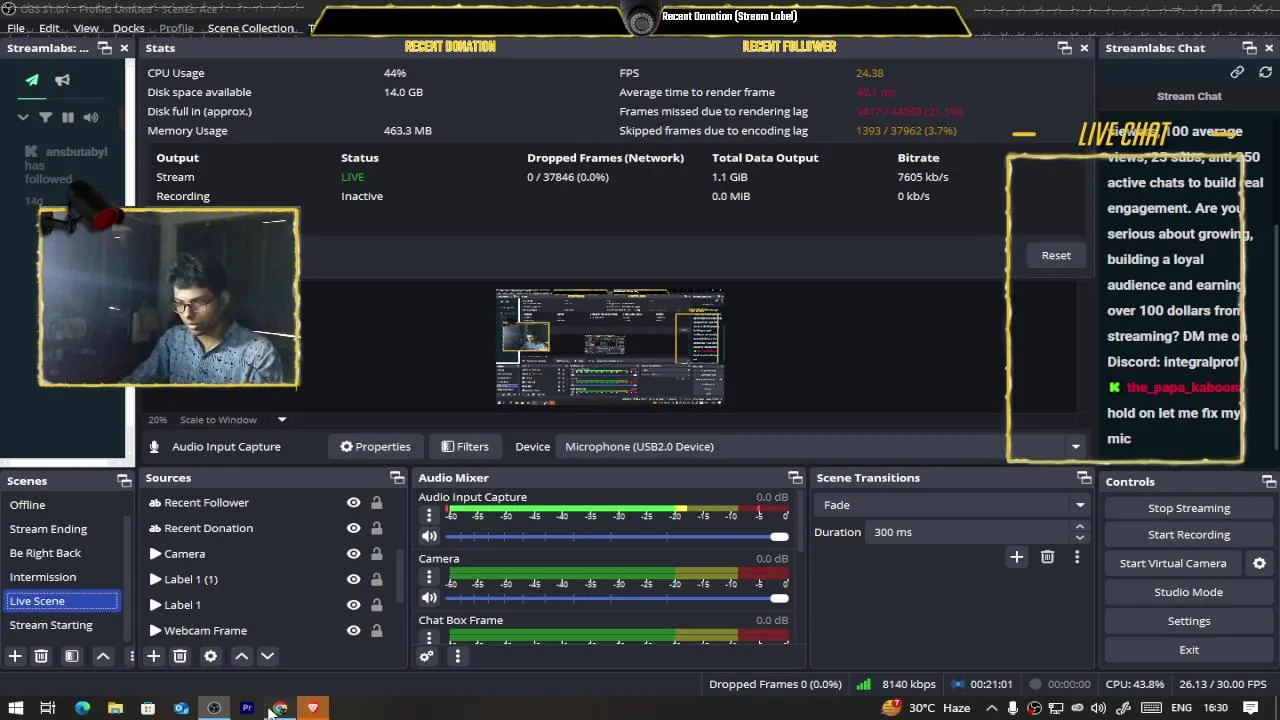Move the selected scene up
This screenshot has width=1280, height=720.
(103, 656)
